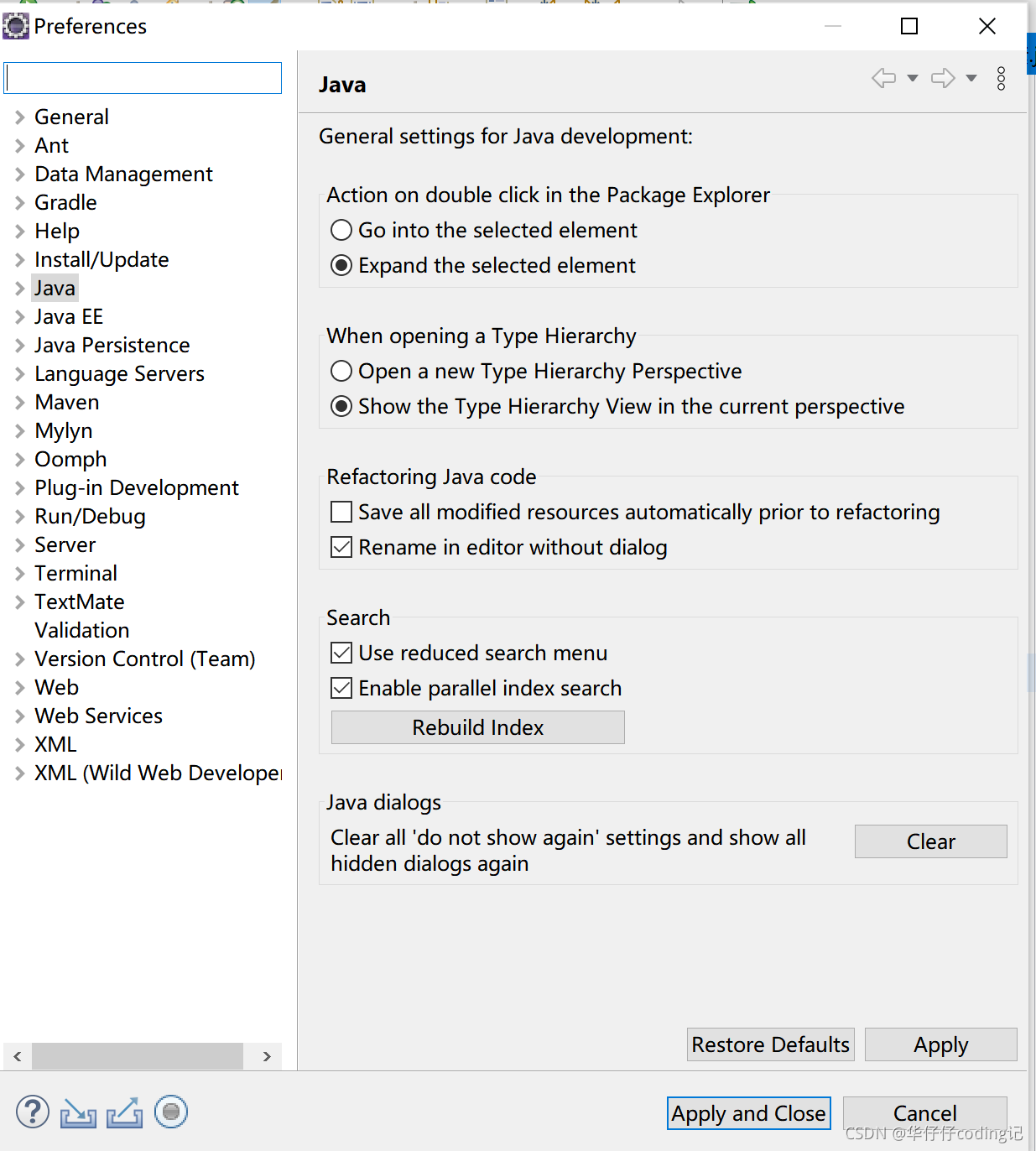Click Apply and Close

(x=747, y=1113)
